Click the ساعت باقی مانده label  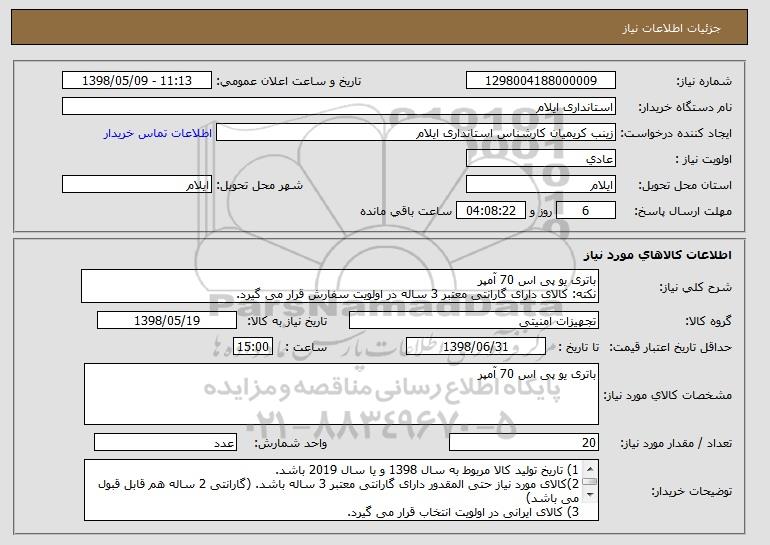point(406,211)
